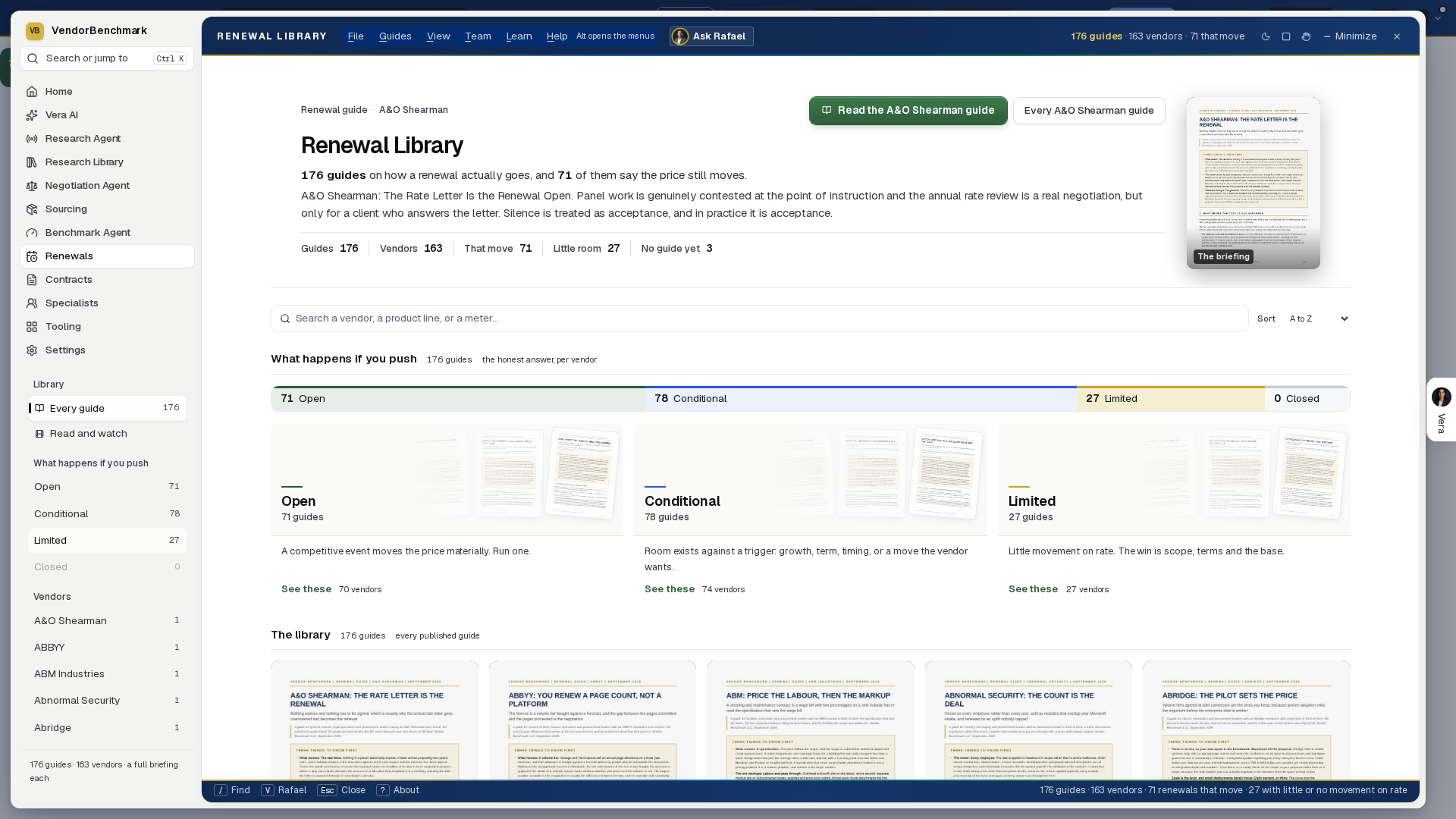The image size is (1456, 819).
Task: Select Abnormal Security vendor in sidebar
Action: tap(107, 701)
